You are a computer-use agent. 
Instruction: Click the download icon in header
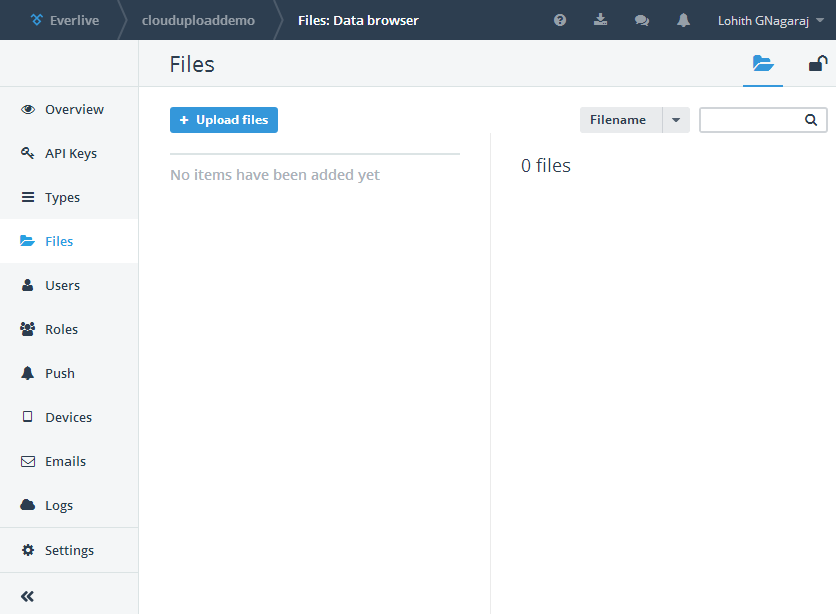click(x=600, y=20)
